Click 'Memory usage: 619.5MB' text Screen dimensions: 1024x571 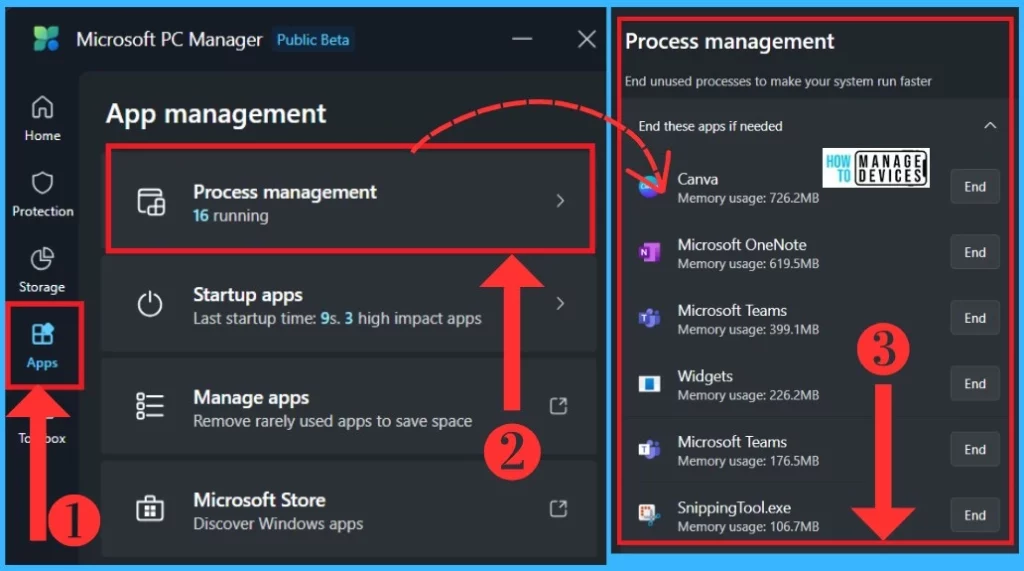click(x=748, y=264)
